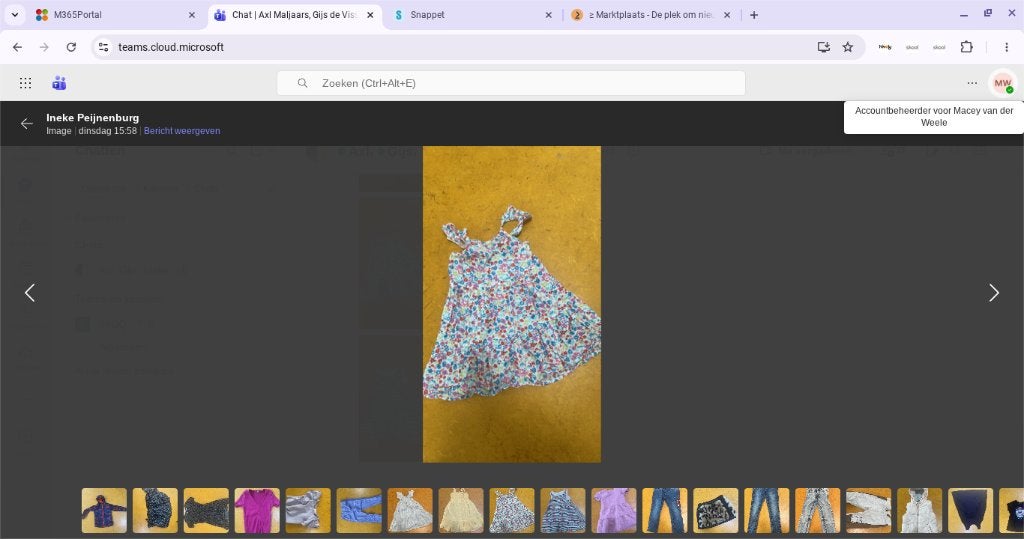Install Teams app from address bar
The image size is (1024, 539).
(x=824, y=47)
